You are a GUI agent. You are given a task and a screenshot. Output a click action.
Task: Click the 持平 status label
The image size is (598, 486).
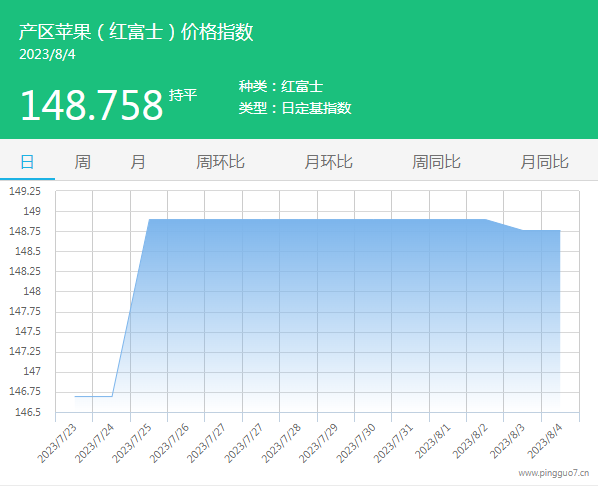coord(183,95)
